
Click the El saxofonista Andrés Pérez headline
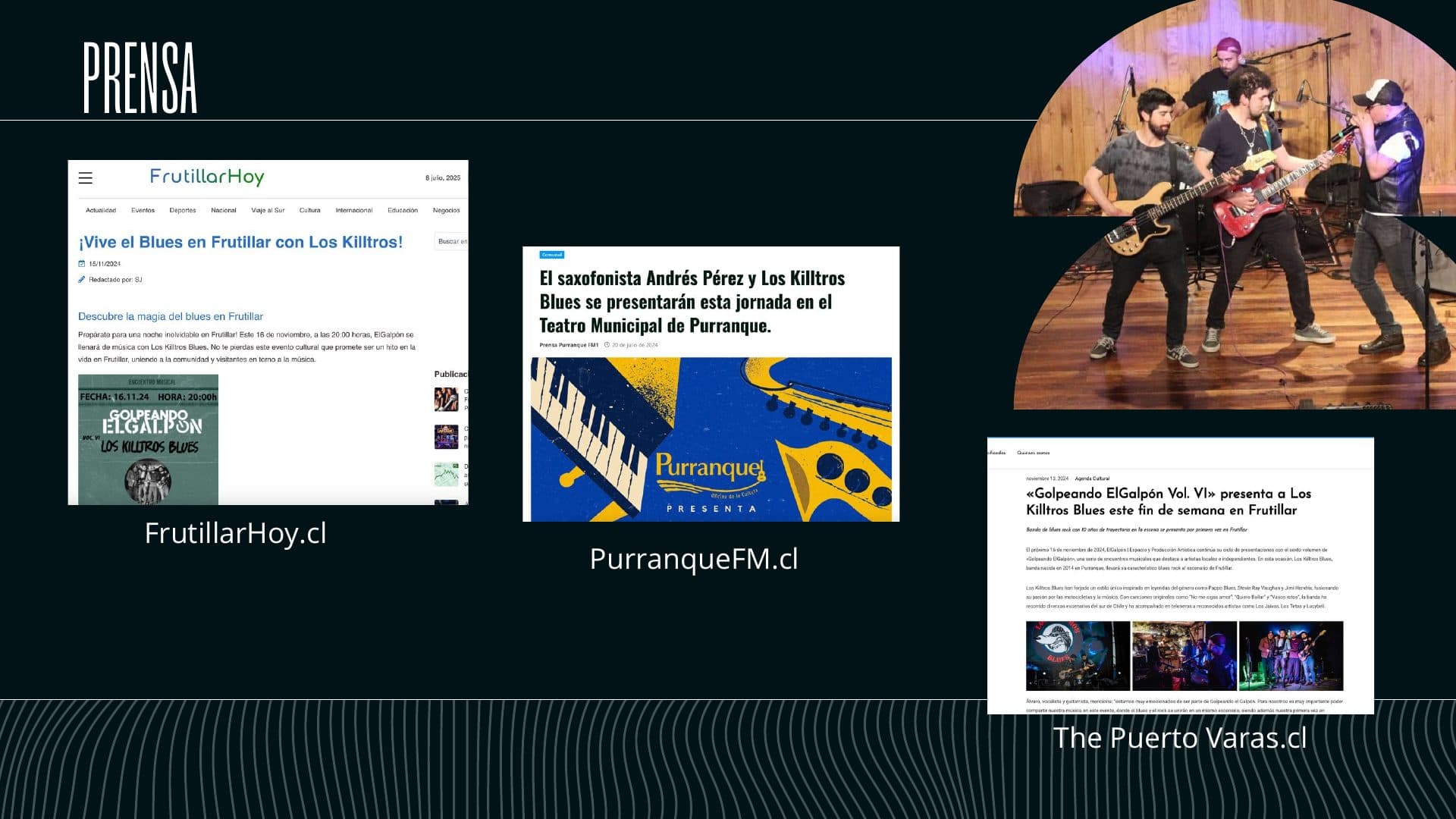(x=692, y=302)
